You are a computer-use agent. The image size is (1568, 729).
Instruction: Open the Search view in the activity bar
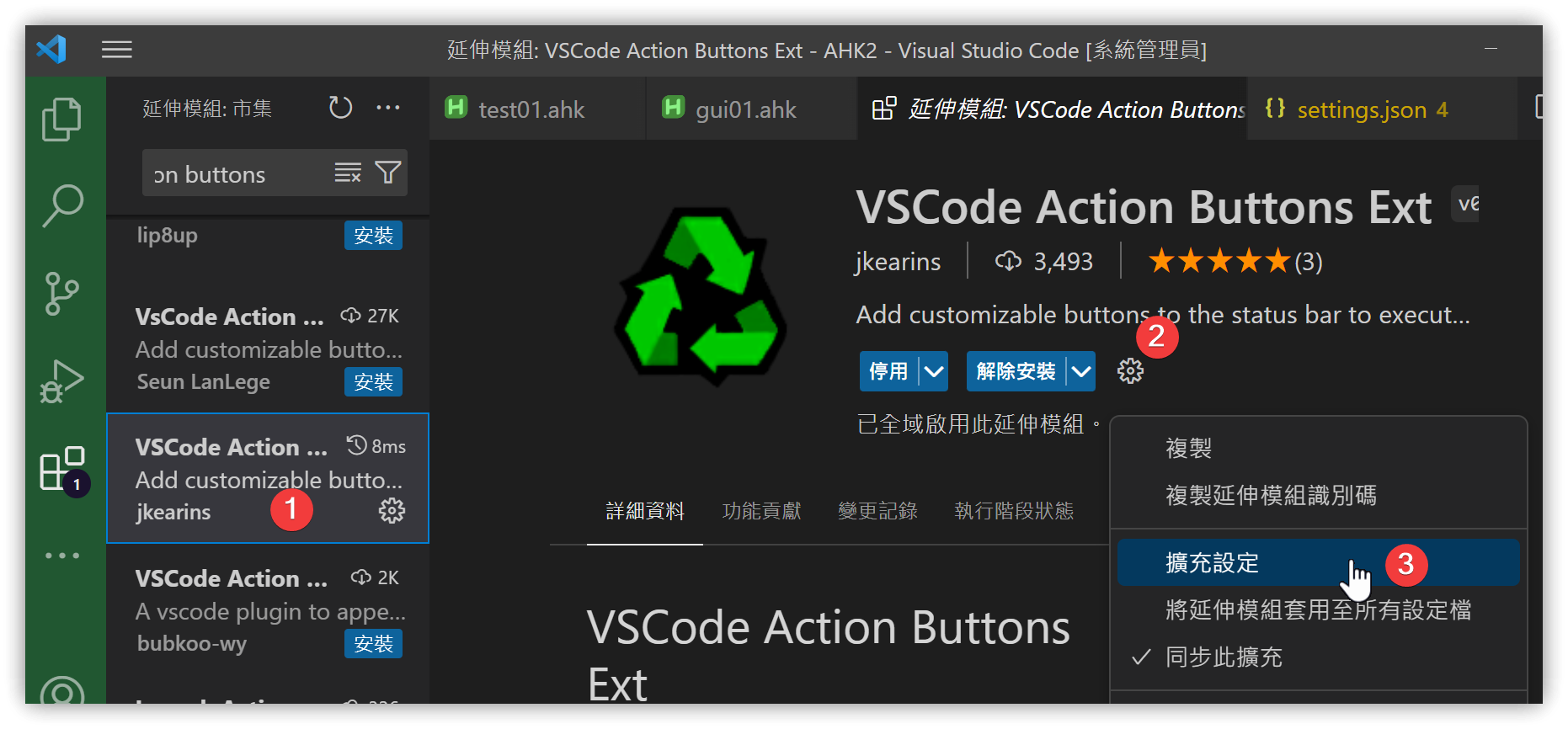click(61, 206)
